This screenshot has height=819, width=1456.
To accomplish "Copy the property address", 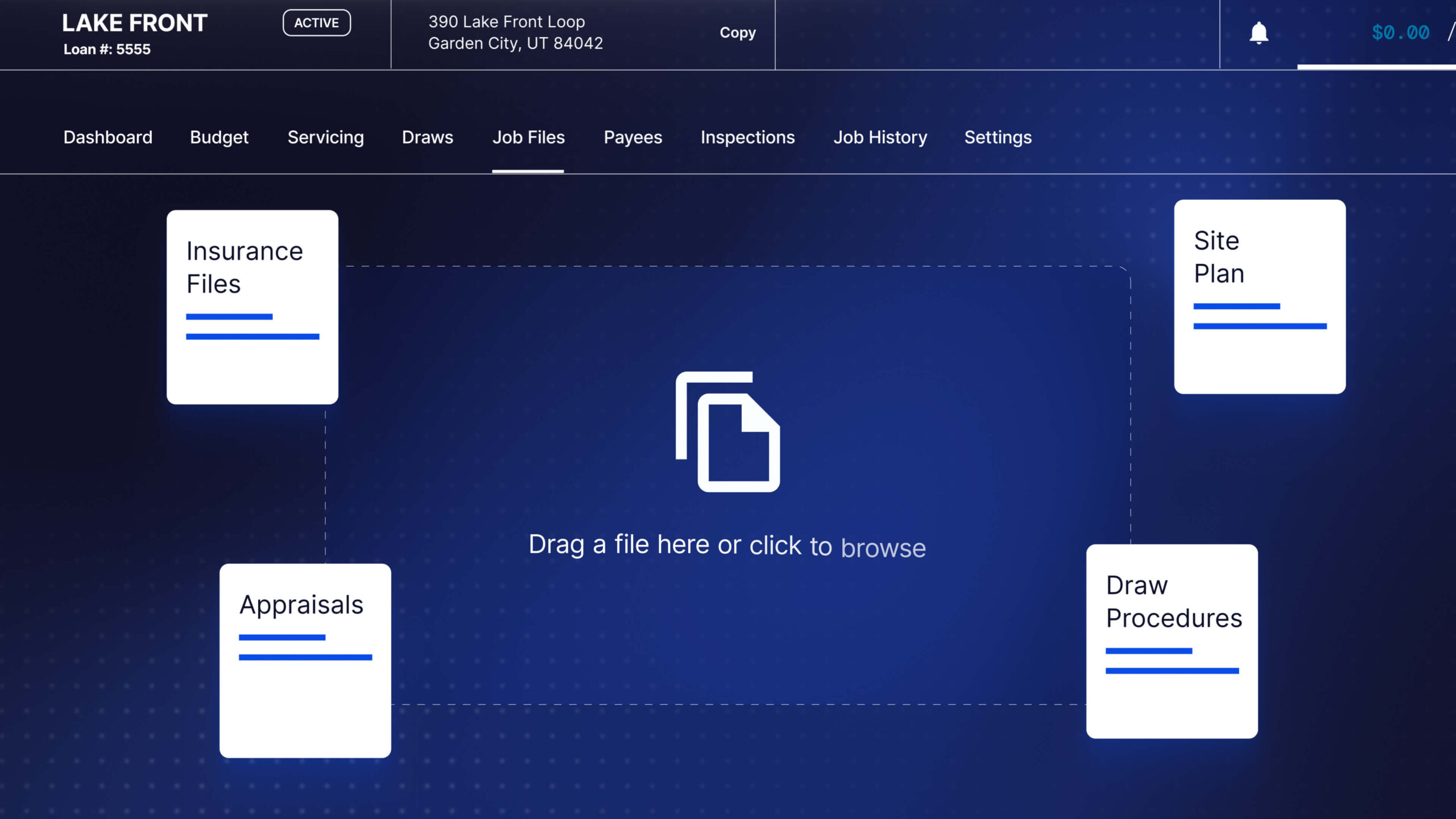I will click(738, 32).
